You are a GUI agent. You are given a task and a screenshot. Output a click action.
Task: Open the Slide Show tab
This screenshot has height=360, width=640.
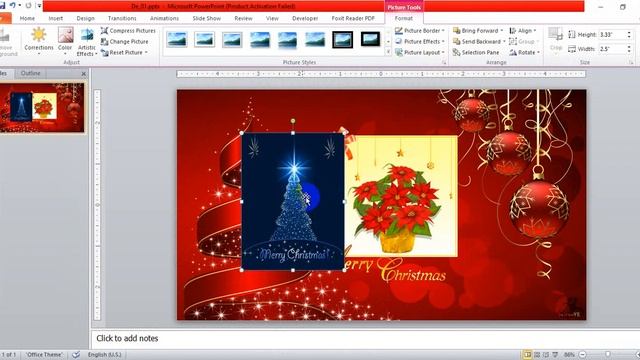pos(207,18)
